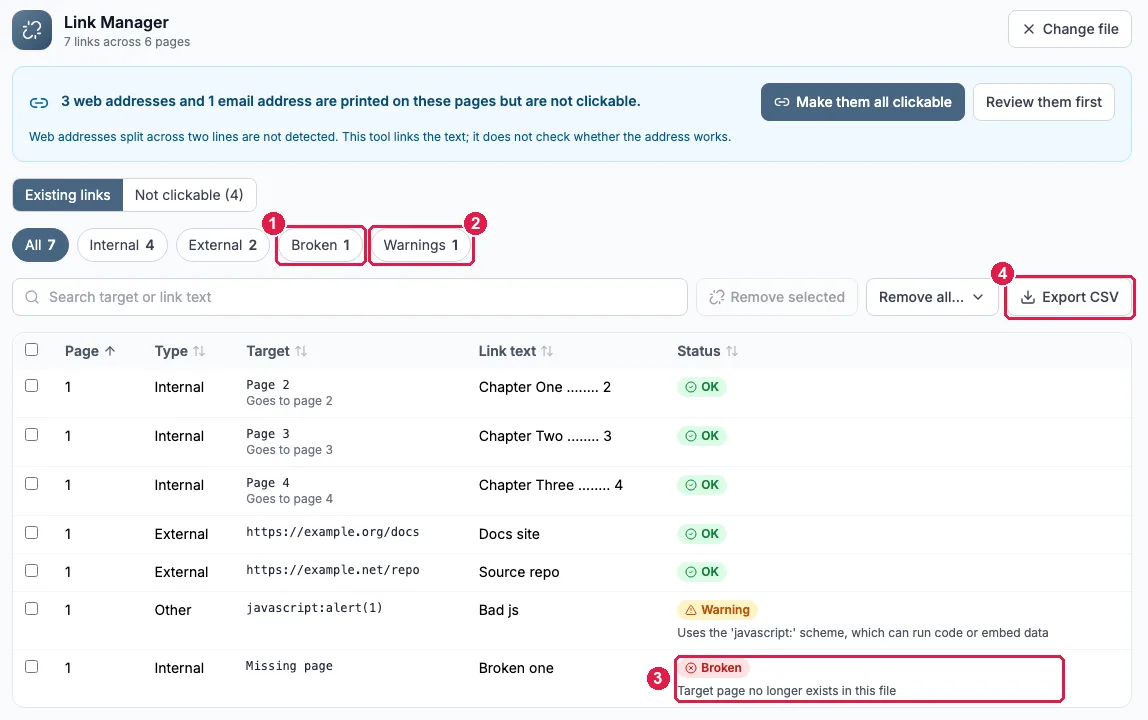Viewport: 1148px width, 720px height.
Task: Click Target page no longer exists message
Action: click(x=786, y=691)
